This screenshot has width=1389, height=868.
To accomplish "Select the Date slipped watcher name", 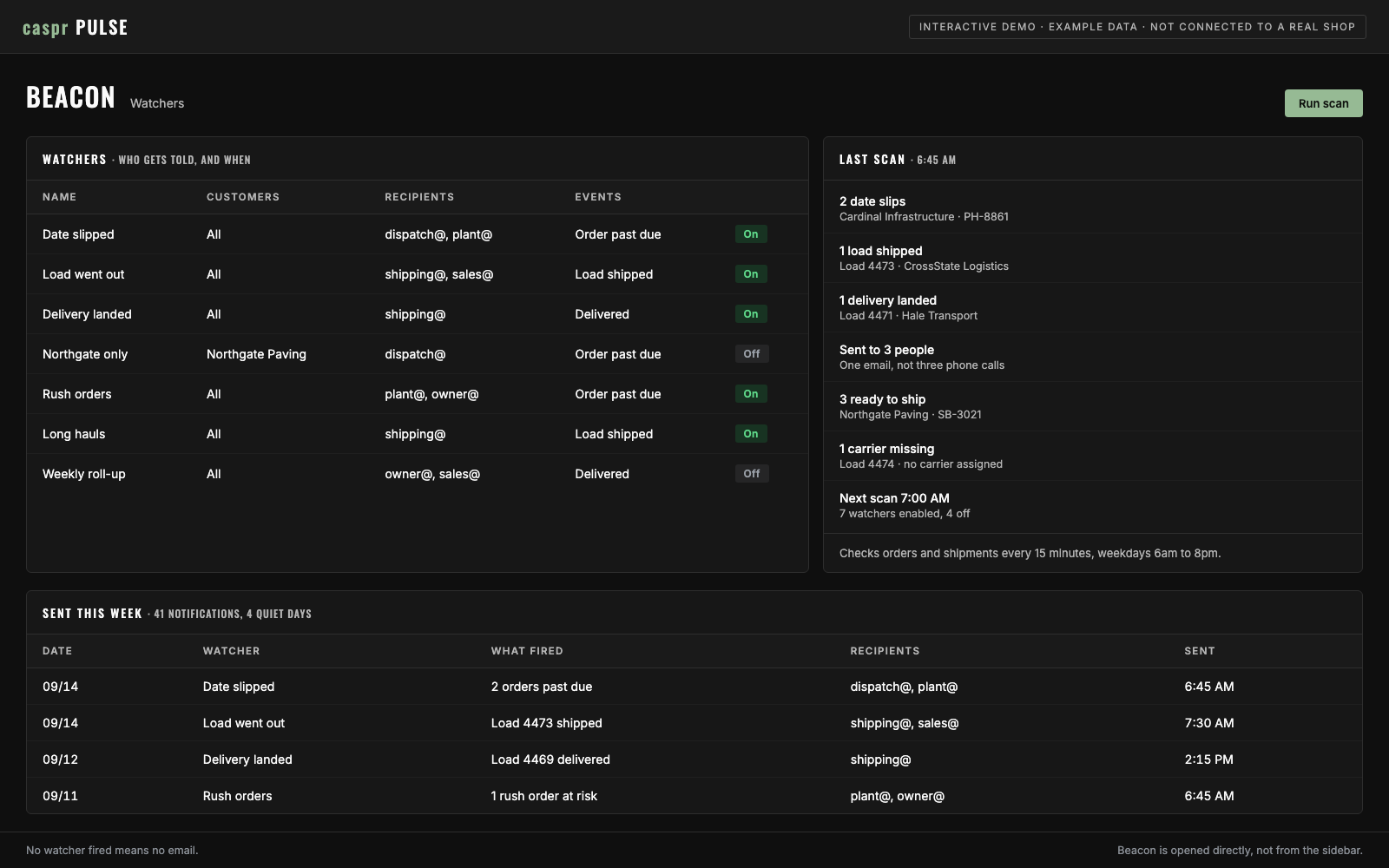I will tap(78, 234).
